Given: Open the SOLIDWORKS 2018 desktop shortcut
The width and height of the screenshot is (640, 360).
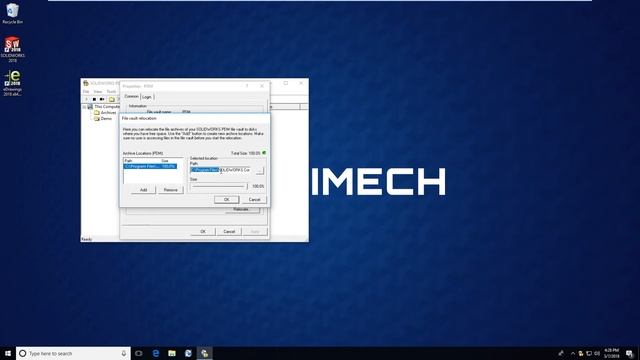Looking at the screenshot, I should pyautogui.click(x=12, y=49).
